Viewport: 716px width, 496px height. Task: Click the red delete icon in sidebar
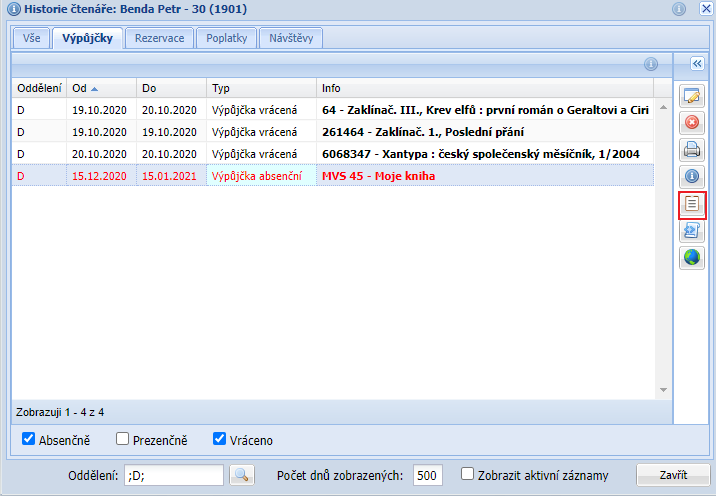click(x=692, y=124)
